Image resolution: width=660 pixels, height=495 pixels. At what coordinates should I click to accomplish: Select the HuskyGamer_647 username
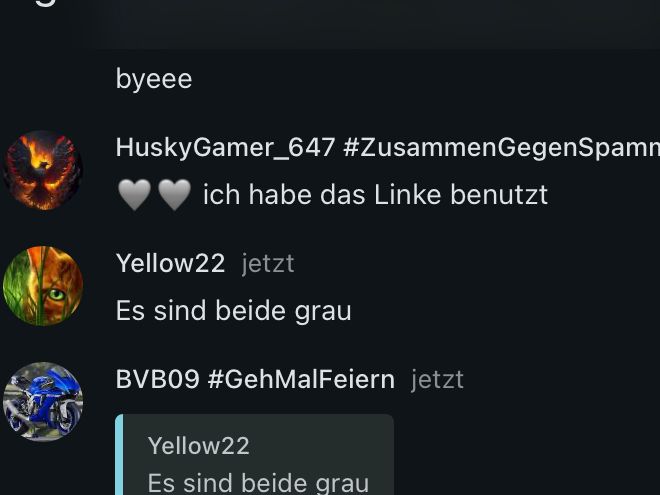pyautogui.click(x=226, y=148)
